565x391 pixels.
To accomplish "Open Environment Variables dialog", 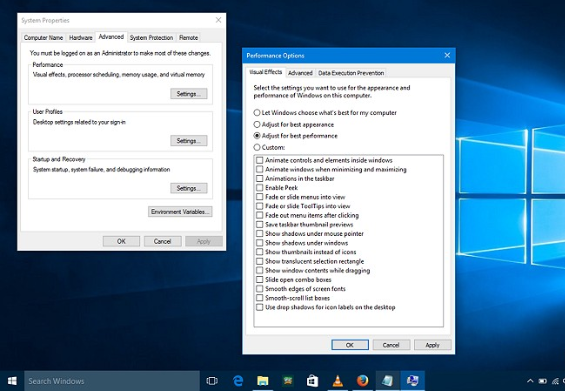I will pyautogui.click(x=180, y=212).
